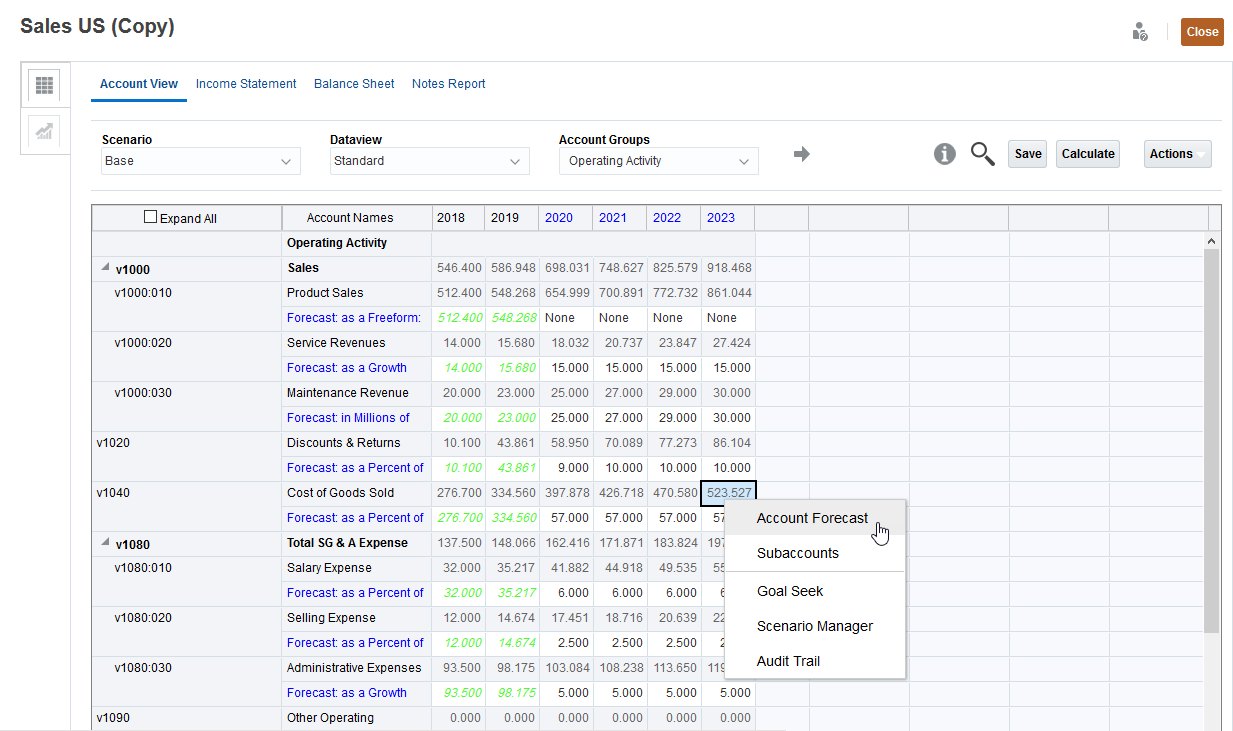This screenshot has height=731, width=1233.
Task: Click the gray forward arrow icon
Action: pos(801,153)
